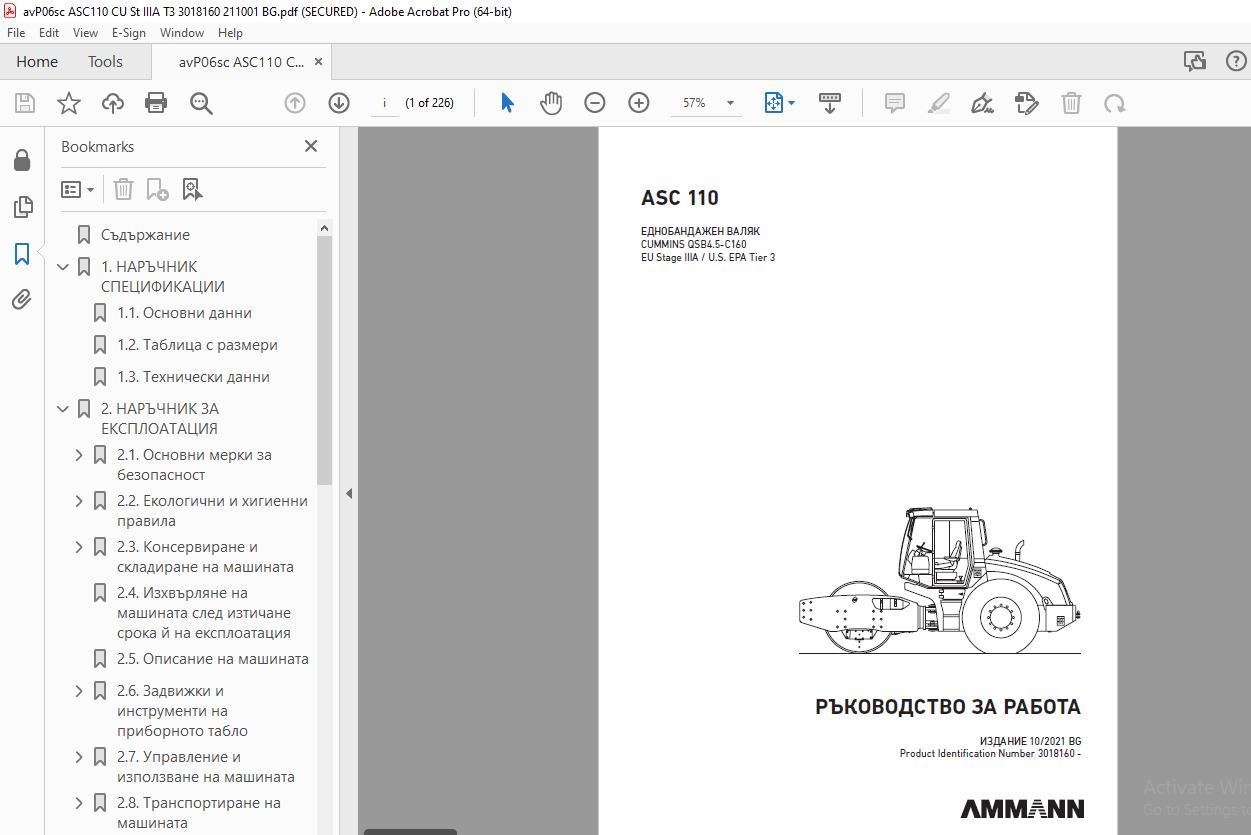
Task: Open bookmark 2.4. Изхвърляне на машината
Action: click(x=204, y=613)
